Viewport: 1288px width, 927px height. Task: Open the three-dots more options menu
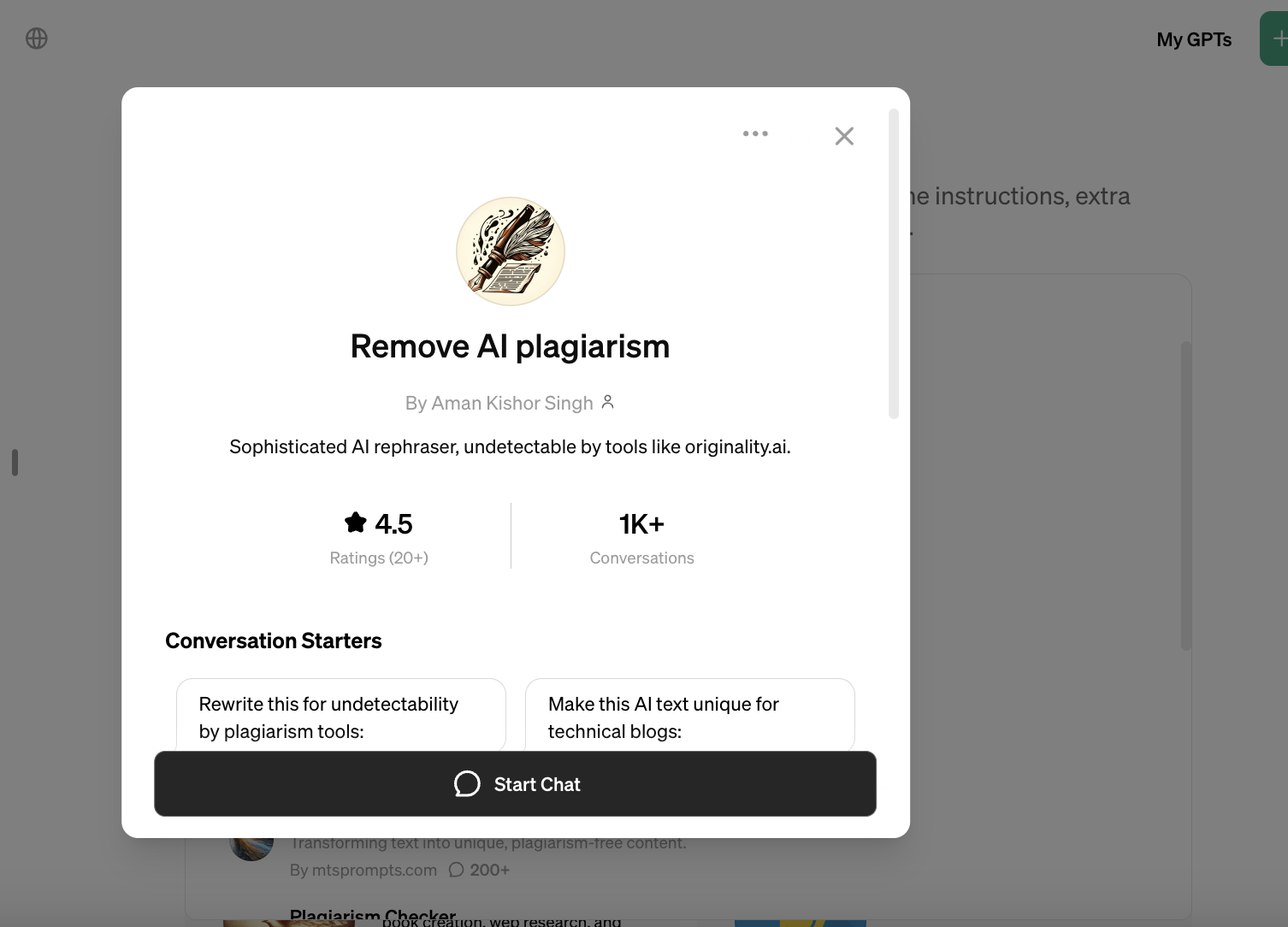[755, 133]
